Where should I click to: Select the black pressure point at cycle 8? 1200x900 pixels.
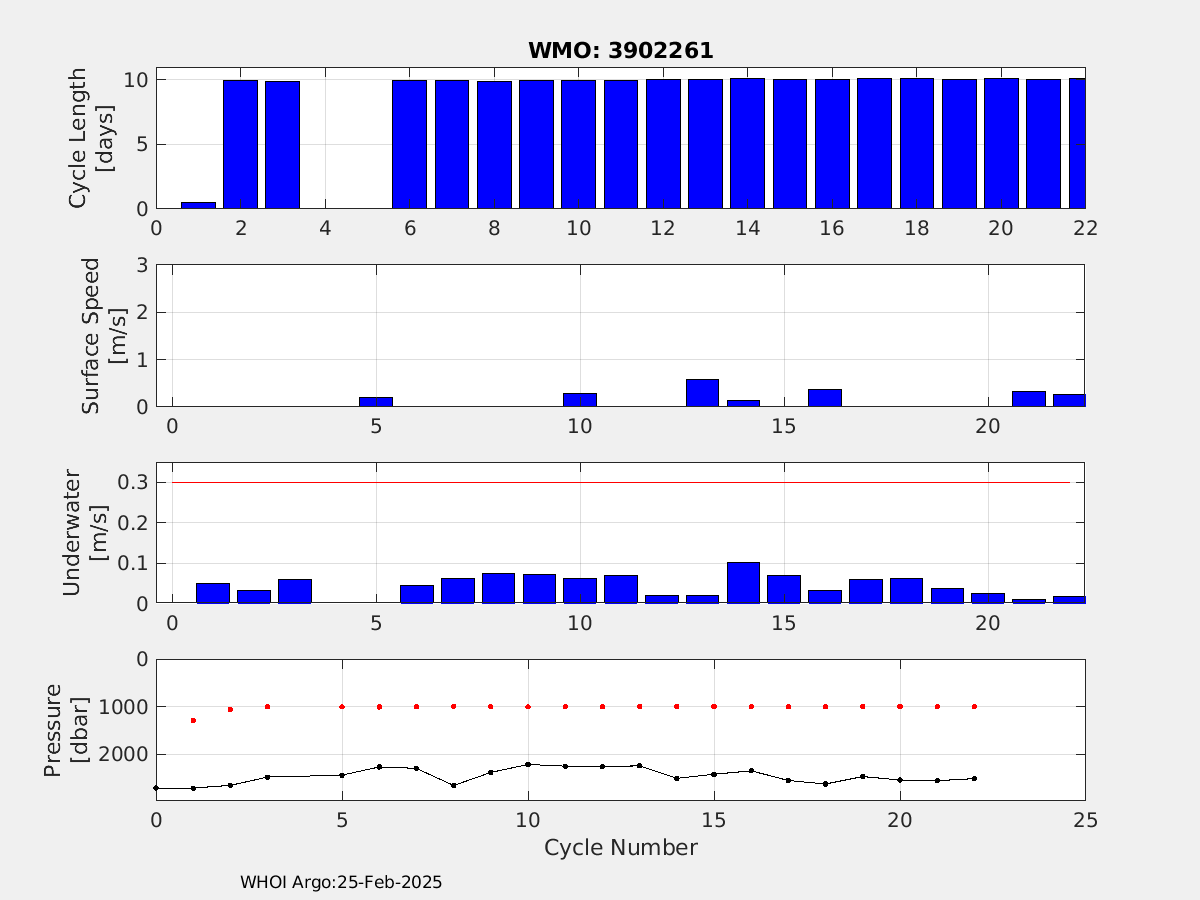pyautogui.click(x=454, y=785)
